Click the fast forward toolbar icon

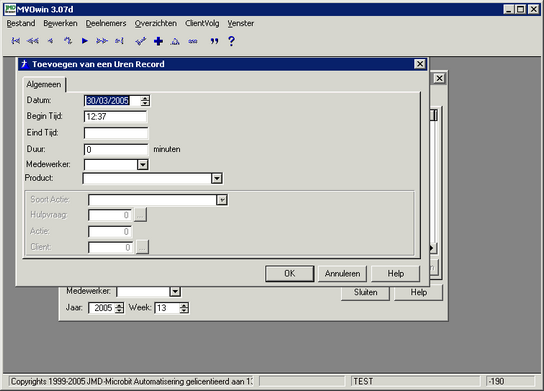click(x=102, y=41)
